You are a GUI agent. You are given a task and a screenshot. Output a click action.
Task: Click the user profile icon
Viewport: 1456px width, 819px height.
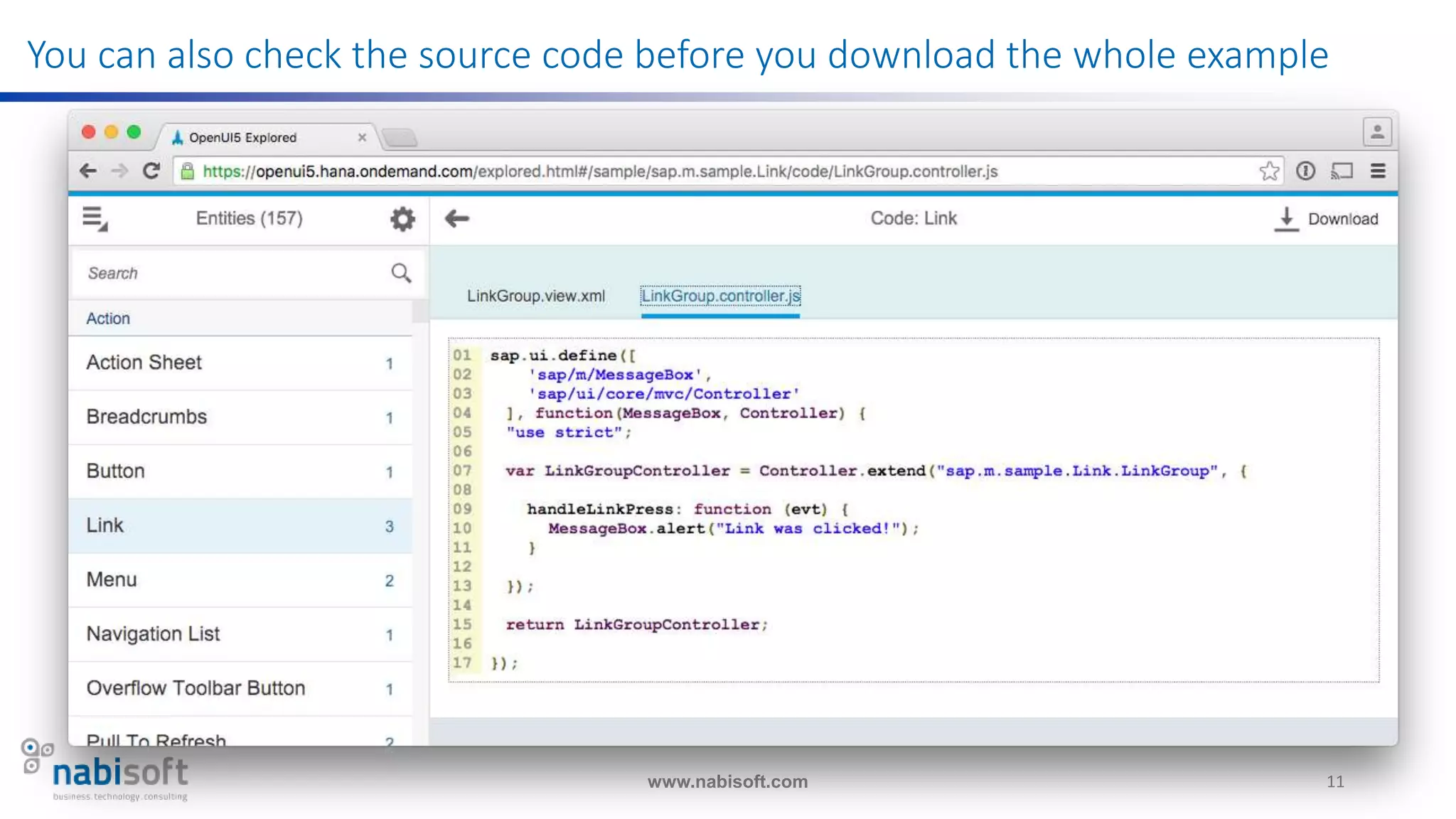click(1377, 132)
